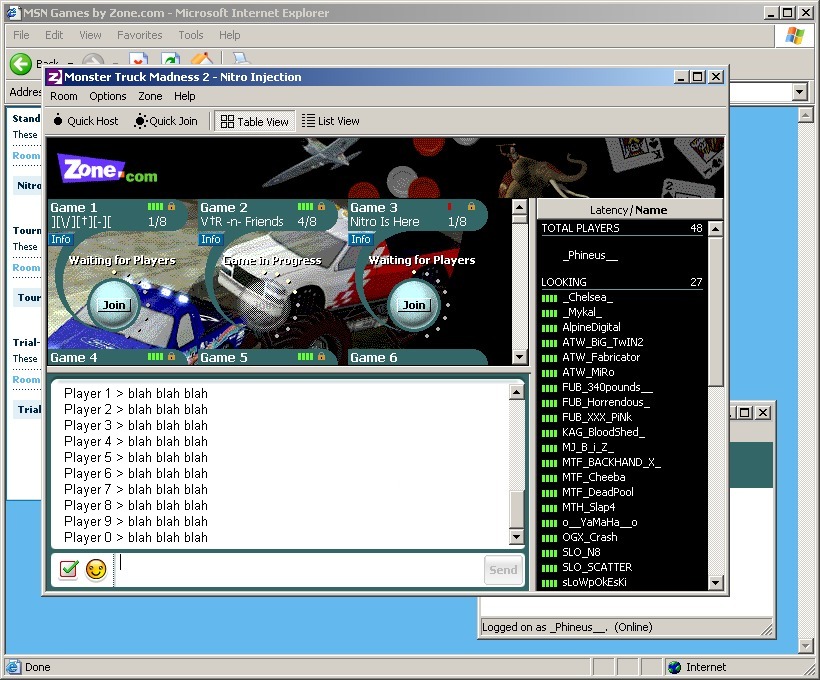Click the Quick Host toolbar button
The image size is (820, 680).
tap(86, 121)
